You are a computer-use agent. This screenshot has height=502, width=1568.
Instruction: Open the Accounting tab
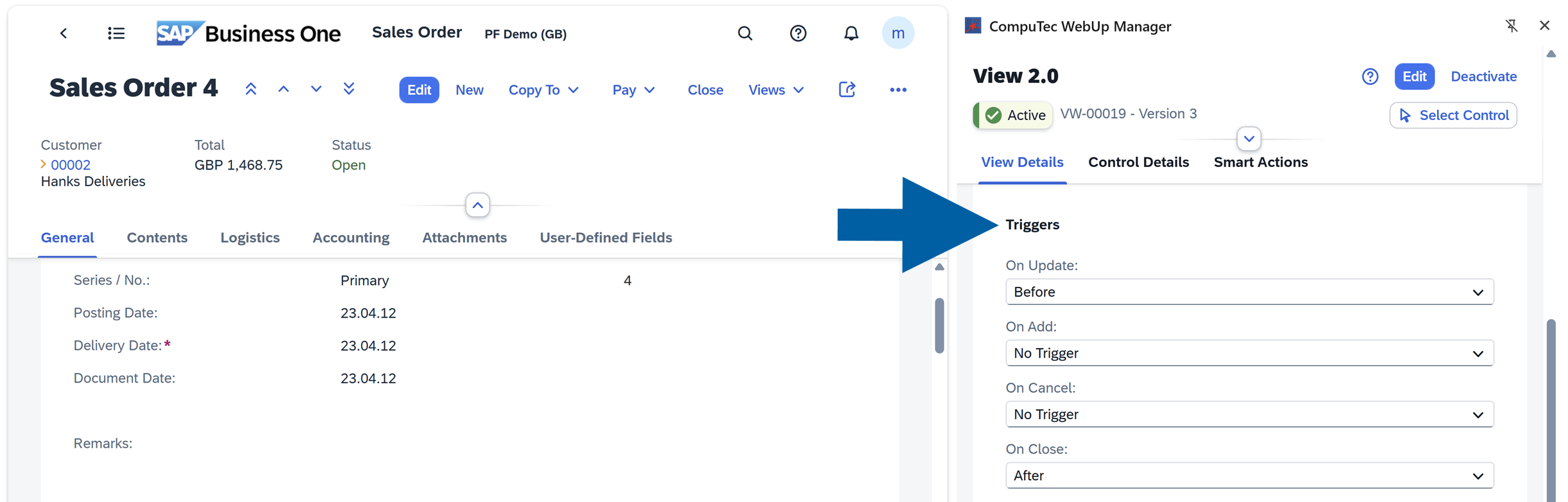coord(351,238)
